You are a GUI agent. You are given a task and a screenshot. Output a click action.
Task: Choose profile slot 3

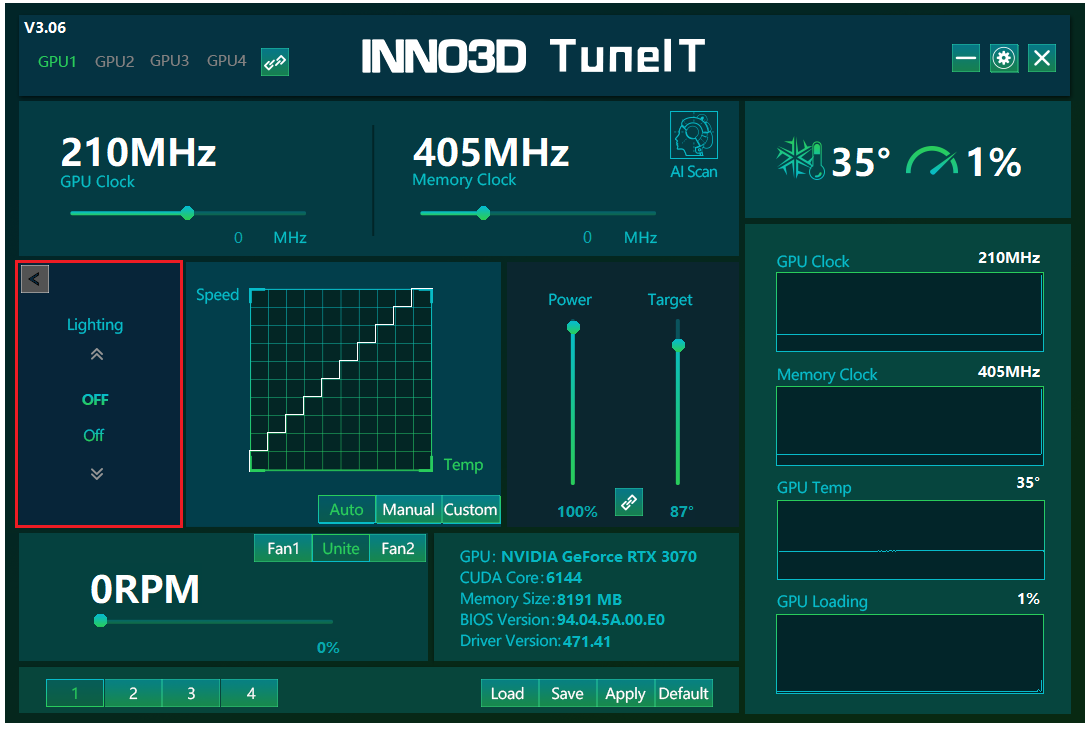191,693
